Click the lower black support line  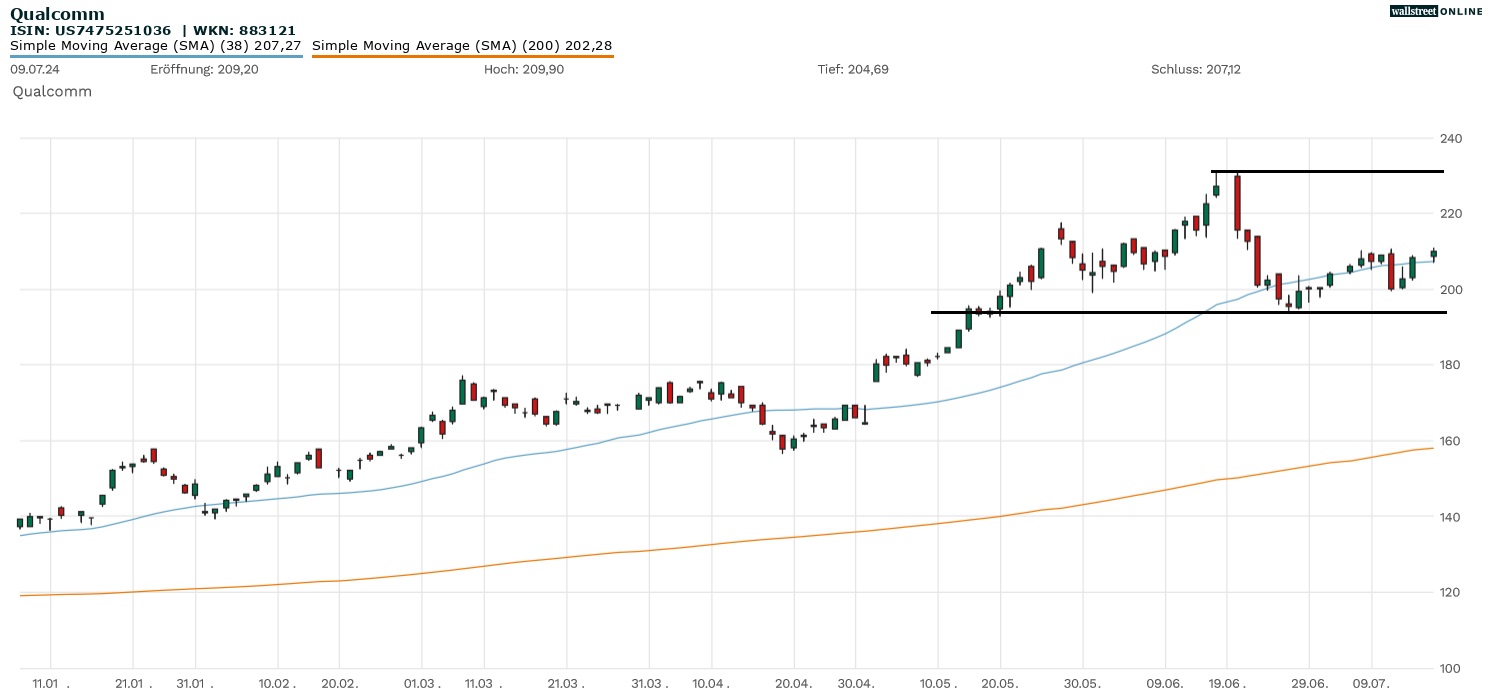[x=1100, y=312]
